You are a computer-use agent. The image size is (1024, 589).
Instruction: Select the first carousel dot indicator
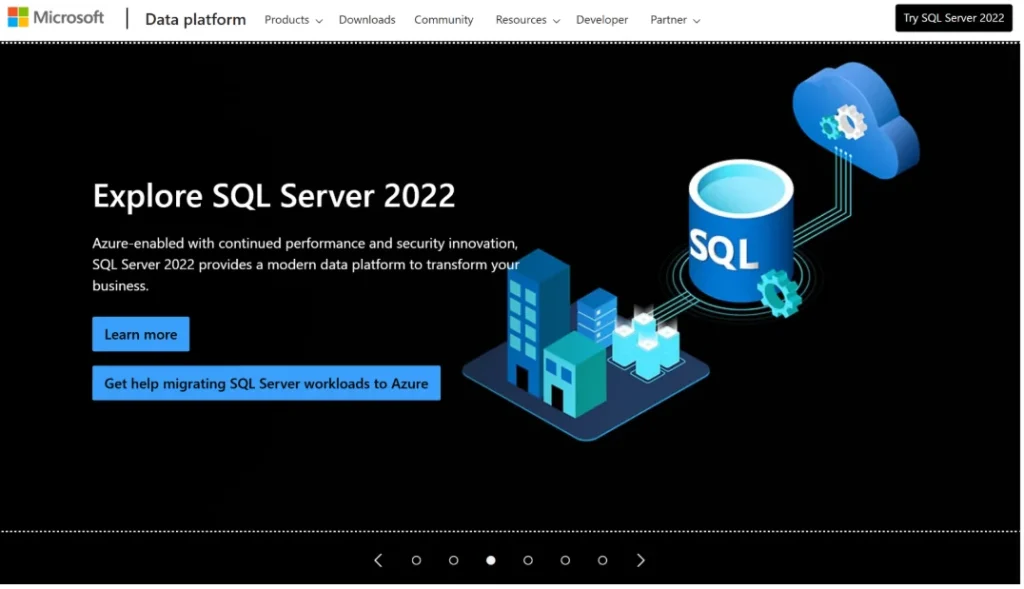pos(416,560)
